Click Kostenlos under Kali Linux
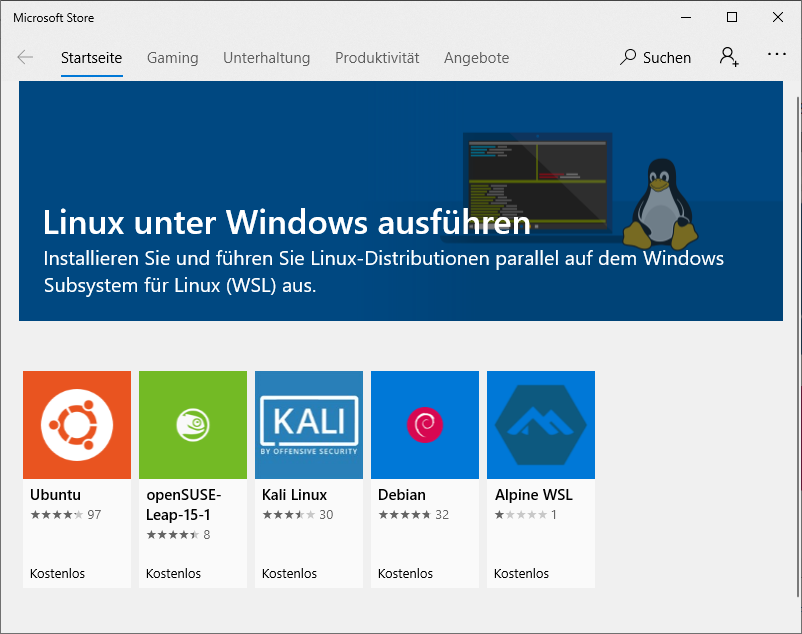Viewport: 802px width, 634px height. [x=289, y=574]
